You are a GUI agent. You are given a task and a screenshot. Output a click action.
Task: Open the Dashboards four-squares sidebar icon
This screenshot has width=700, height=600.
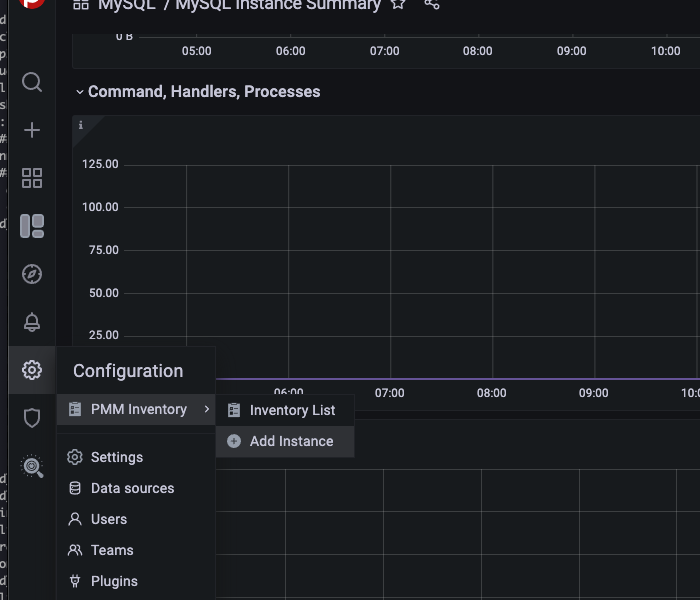32,178
